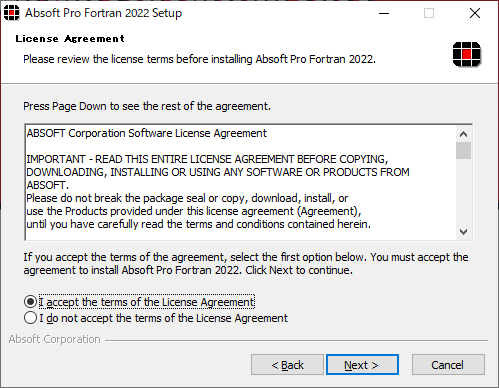This screenshot has height=388, width=499.
Task: Click the large Absoft logo in the header
Action: [467, 54]
